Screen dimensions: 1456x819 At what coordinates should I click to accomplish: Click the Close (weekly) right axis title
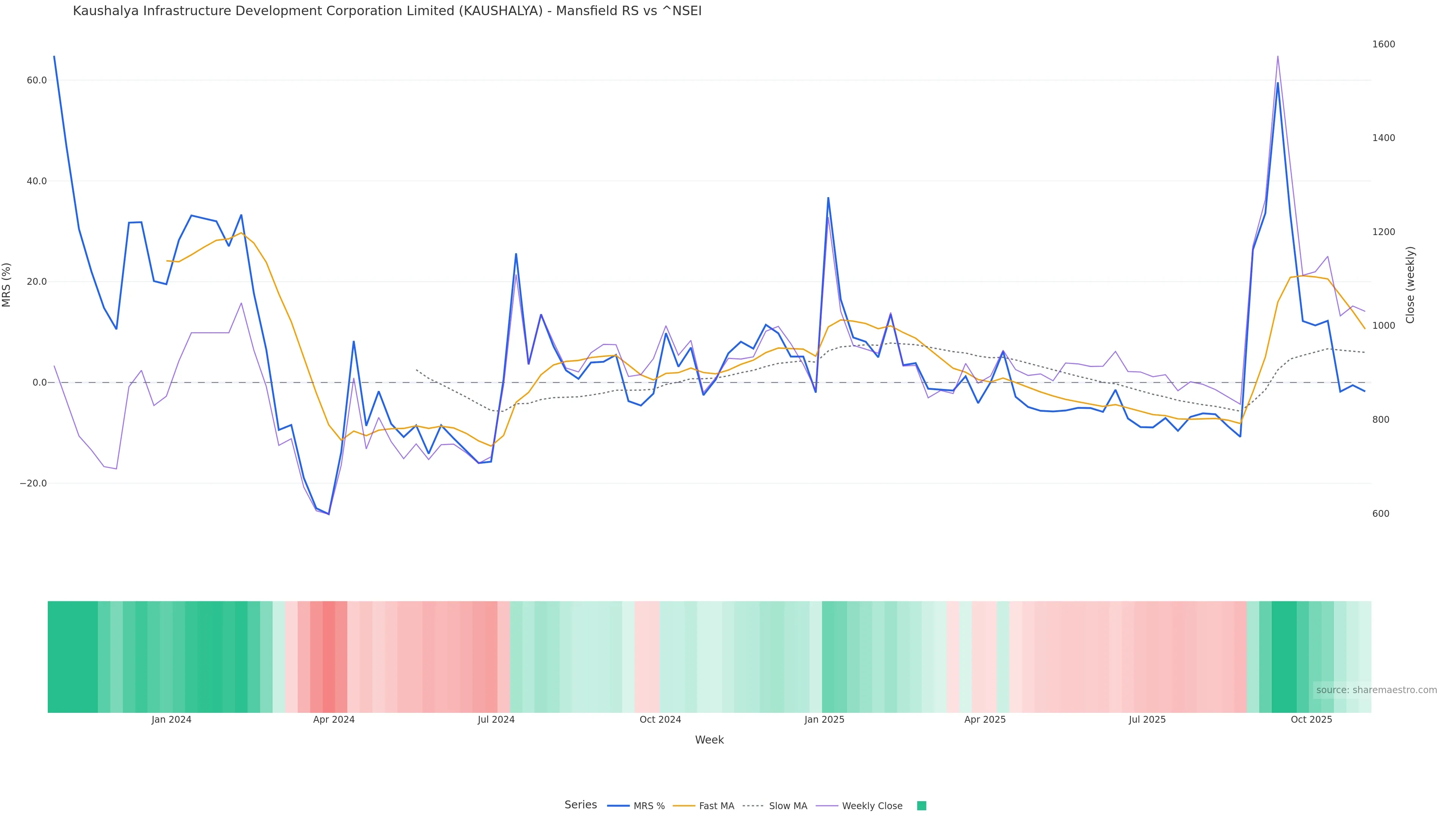pyautogui.click(x=1410, y=285)
